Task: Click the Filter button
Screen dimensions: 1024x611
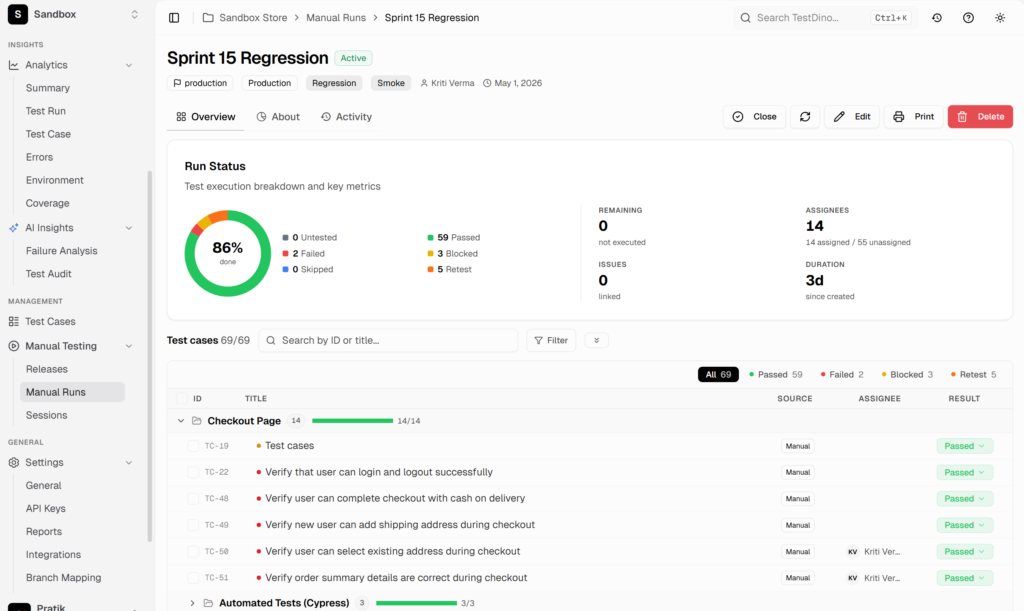Action: click(x=551, y=340)
